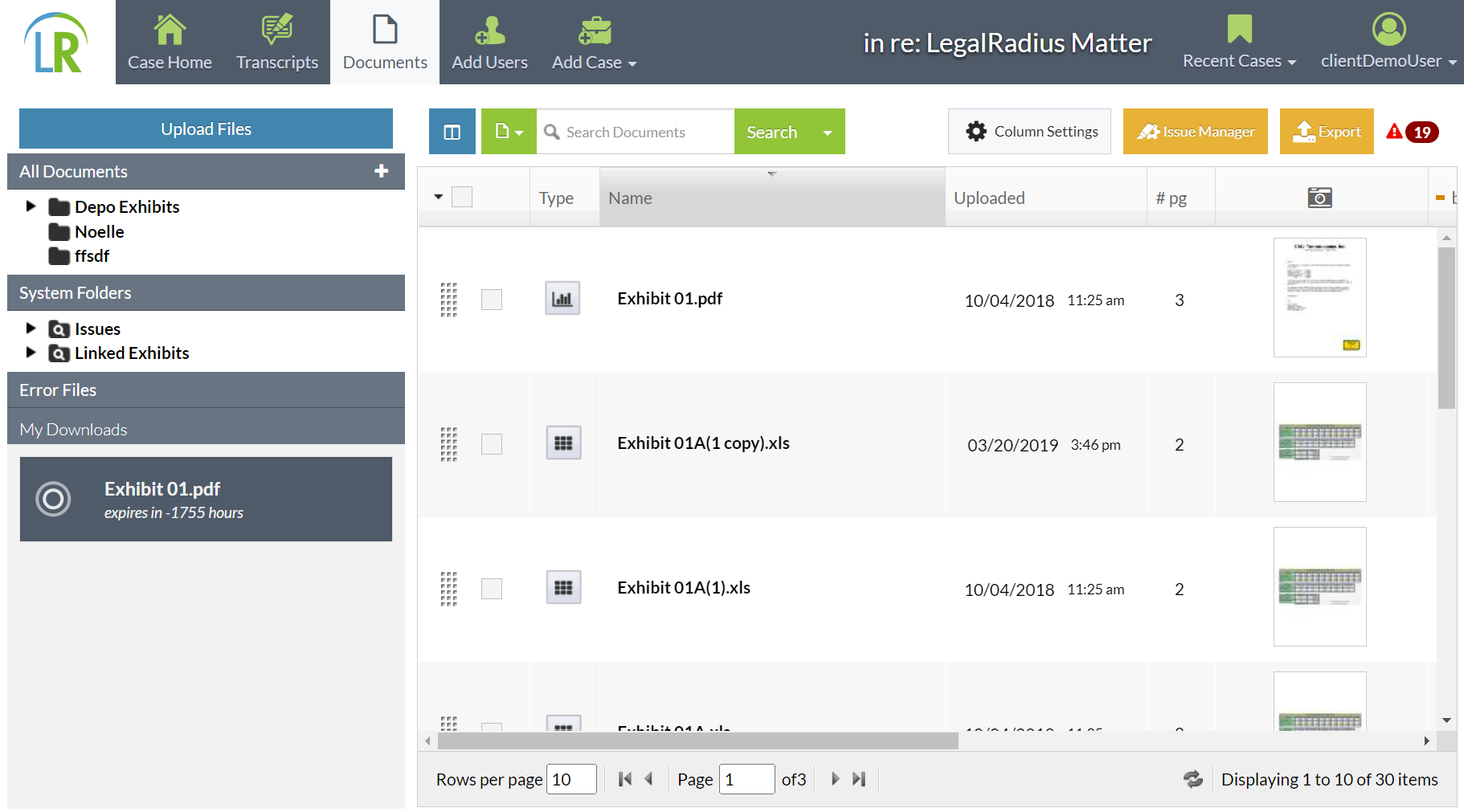Open the Error Files section

coord(206,390)
